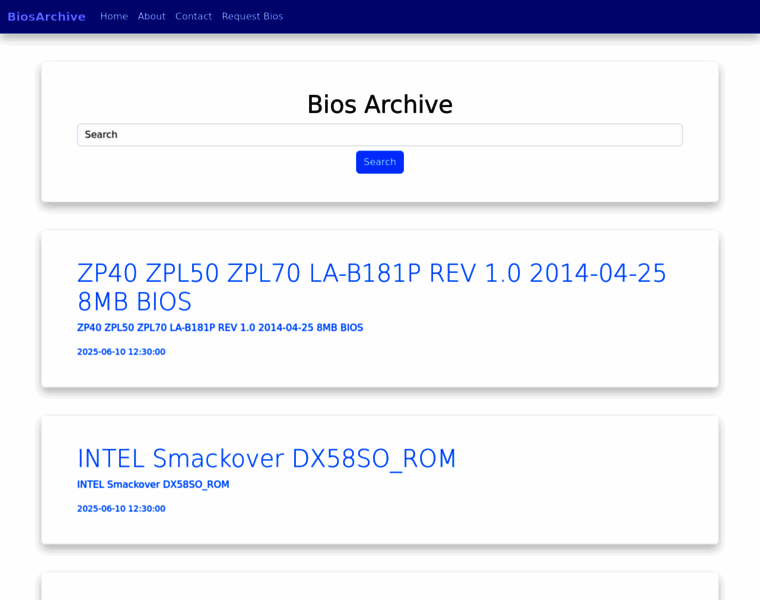Go to the Home nav item

[114, 16]
